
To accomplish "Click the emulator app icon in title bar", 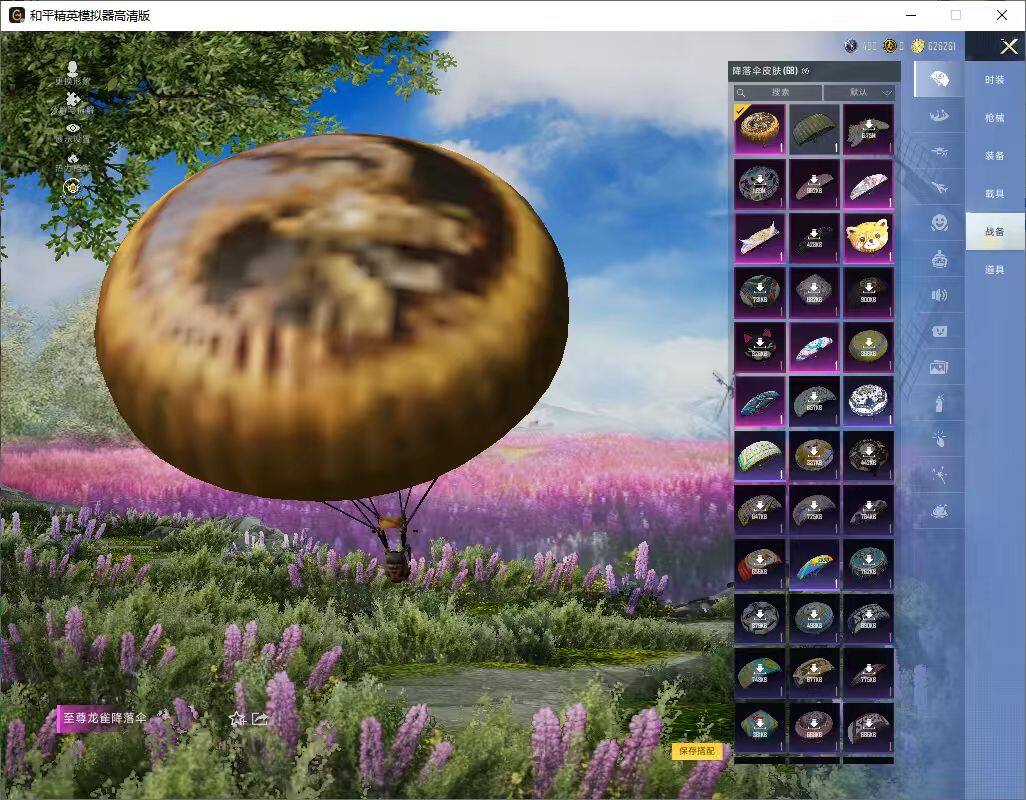I will [x=16, y=15].
